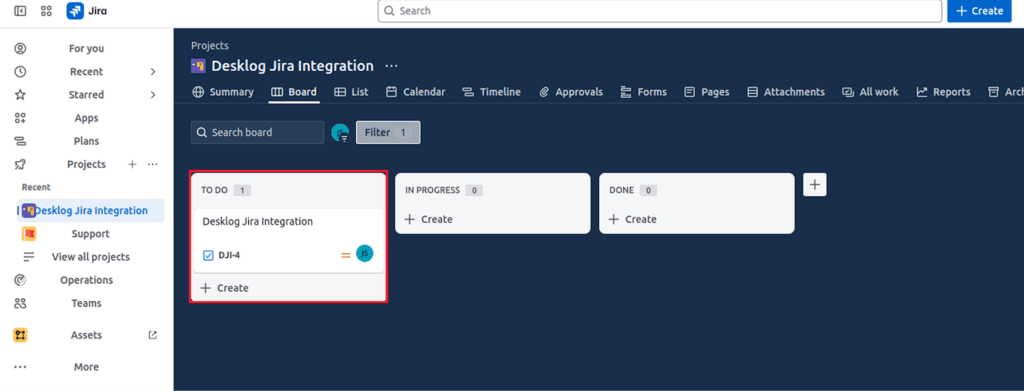
Task: Open project actions ellipsis beside title
Action: click(x=391, y=66)
